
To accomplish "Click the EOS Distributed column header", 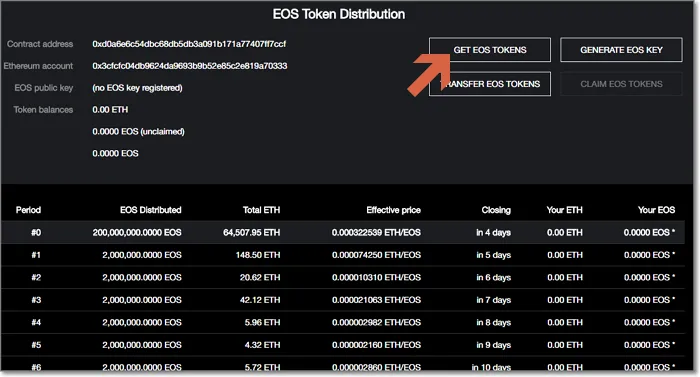I will point(150,210).
